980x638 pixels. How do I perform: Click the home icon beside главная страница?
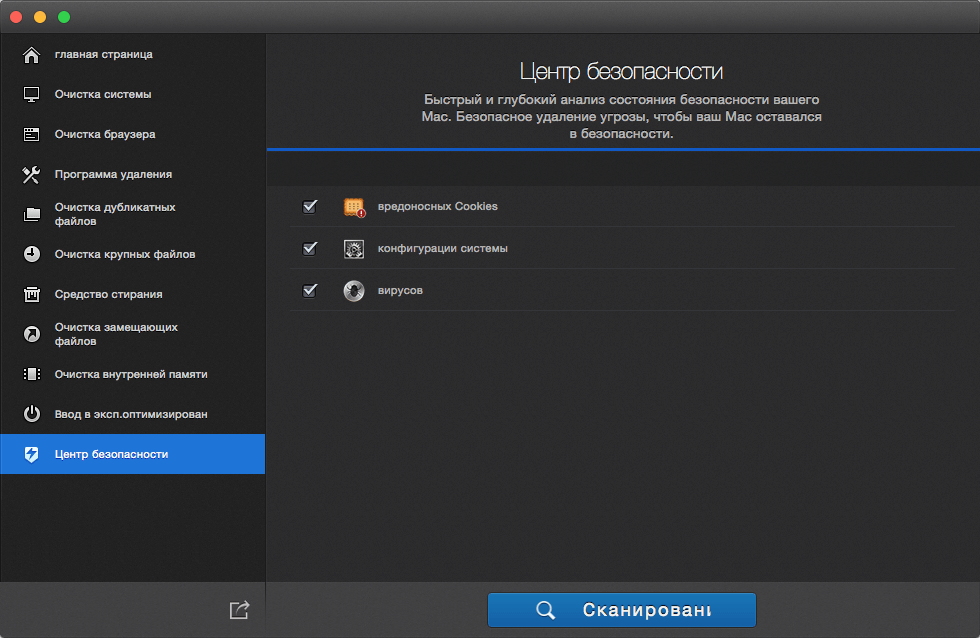pyautogui.click(x=31, y=55)
